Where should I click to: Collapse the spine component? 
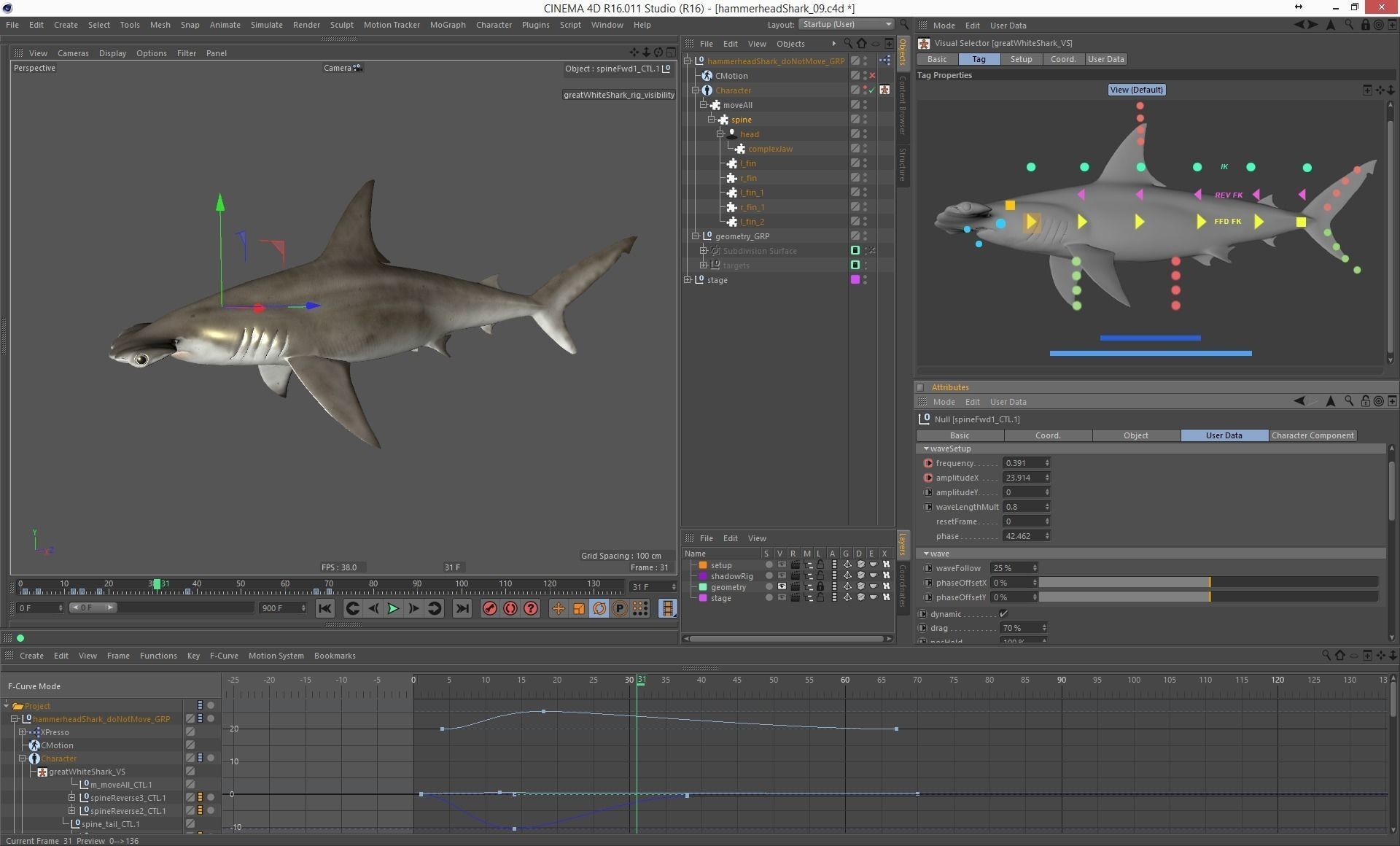(712, 120)
